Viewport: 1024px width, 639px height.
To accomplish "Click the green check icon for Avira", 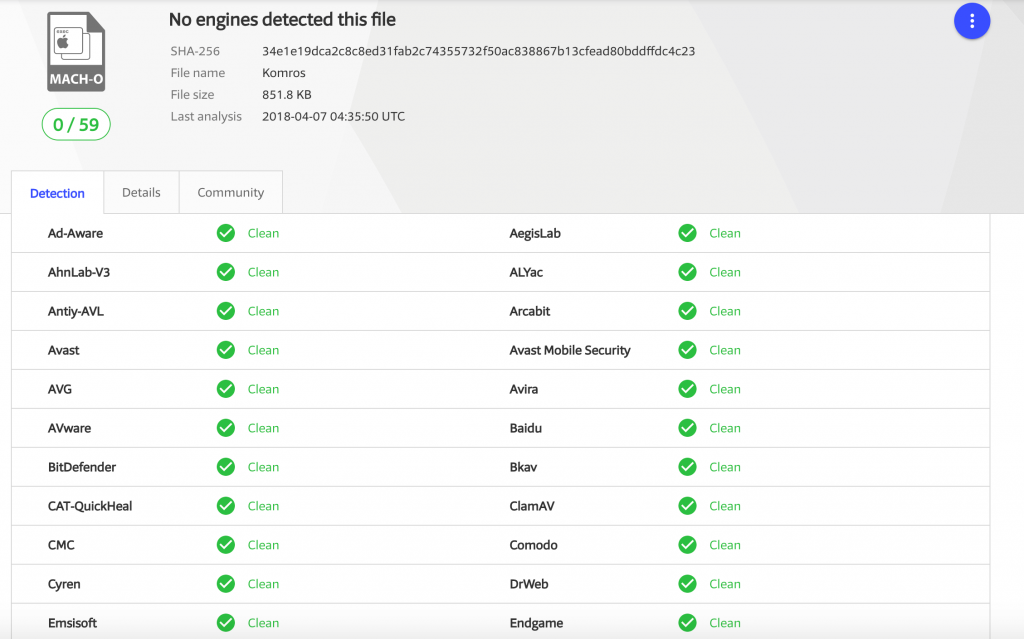I will (x=687, y=389).
